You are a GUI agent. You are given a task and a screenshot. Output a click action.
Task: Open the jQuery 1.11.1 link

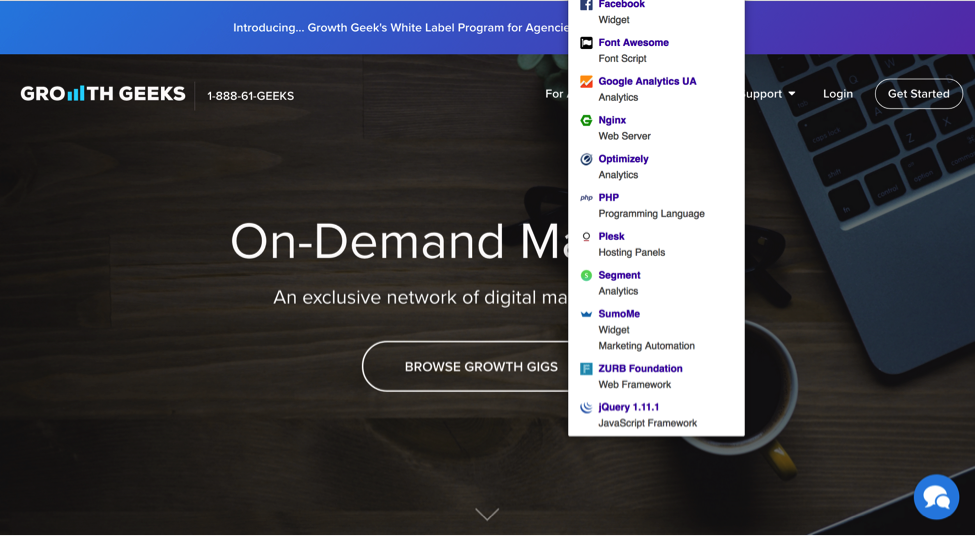point(629,407)
